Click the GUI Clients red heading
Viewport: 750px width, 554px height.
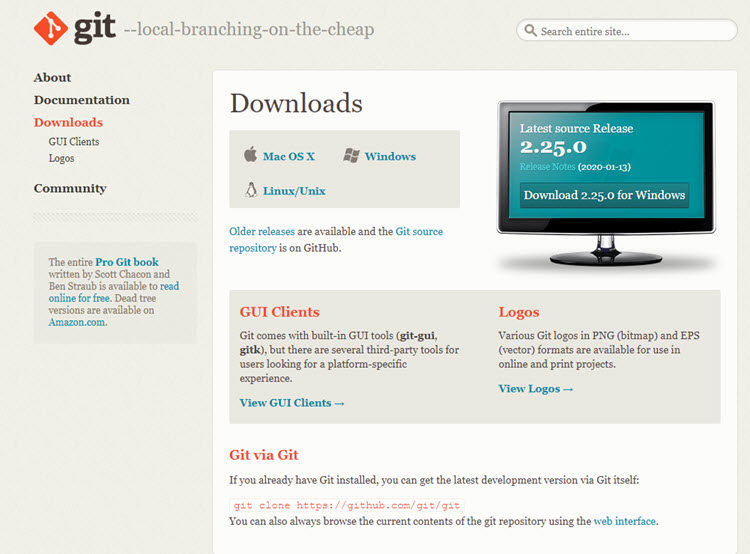click(x=279, y=312)
